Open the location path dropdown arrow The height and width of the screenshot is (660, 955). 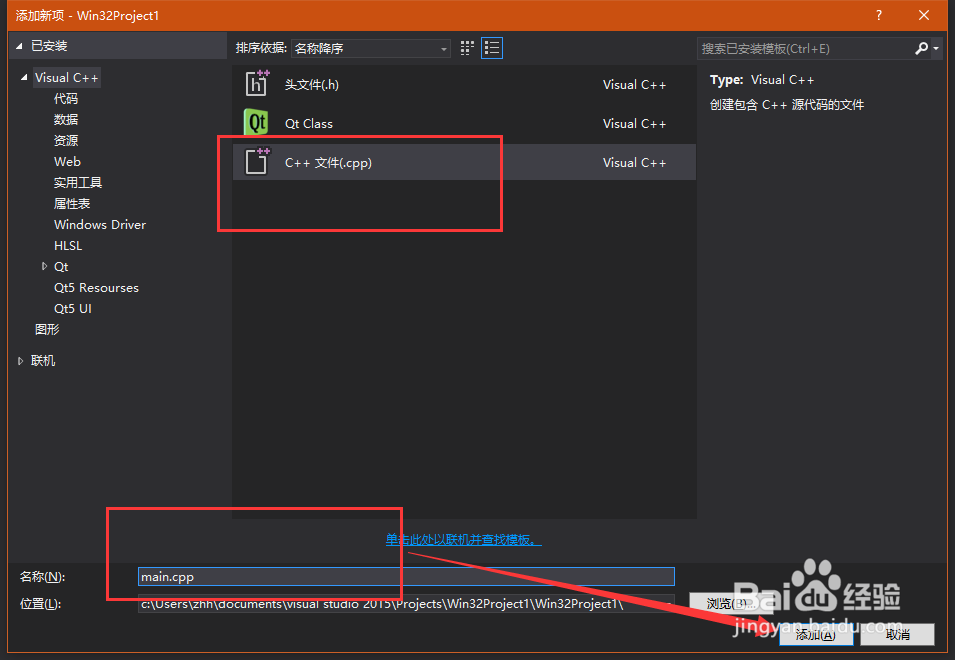668,603
